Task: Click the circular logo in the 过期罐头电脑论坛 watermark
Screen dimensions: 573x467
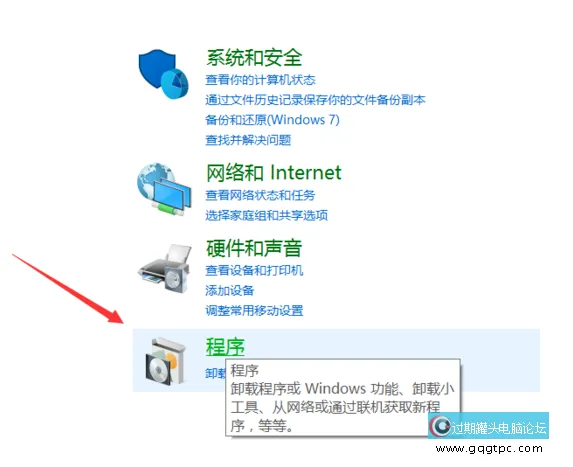Action: [440, 426]
